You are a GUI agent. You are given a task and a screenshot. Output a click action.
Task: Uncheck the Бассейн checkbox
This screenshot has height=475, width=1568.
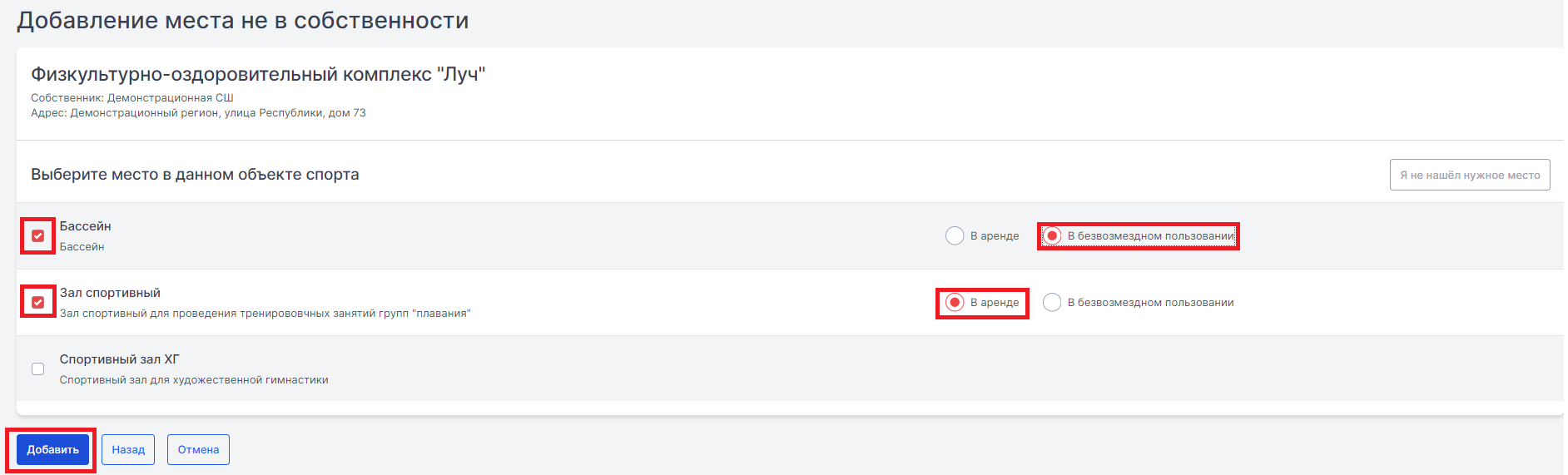37,236
